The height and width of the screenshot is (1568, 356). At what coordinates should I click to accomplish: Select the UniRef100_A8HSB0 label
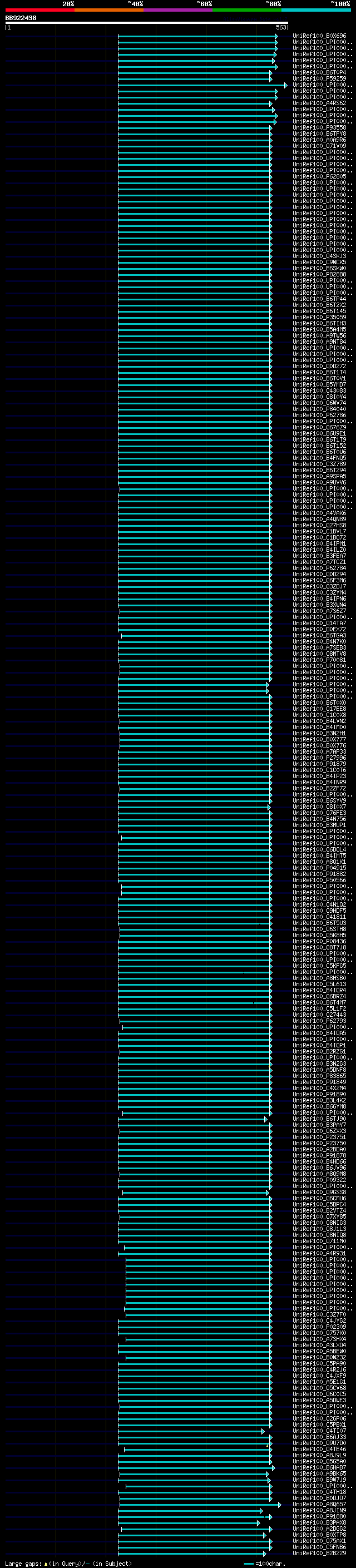click(x=319, y=978)
